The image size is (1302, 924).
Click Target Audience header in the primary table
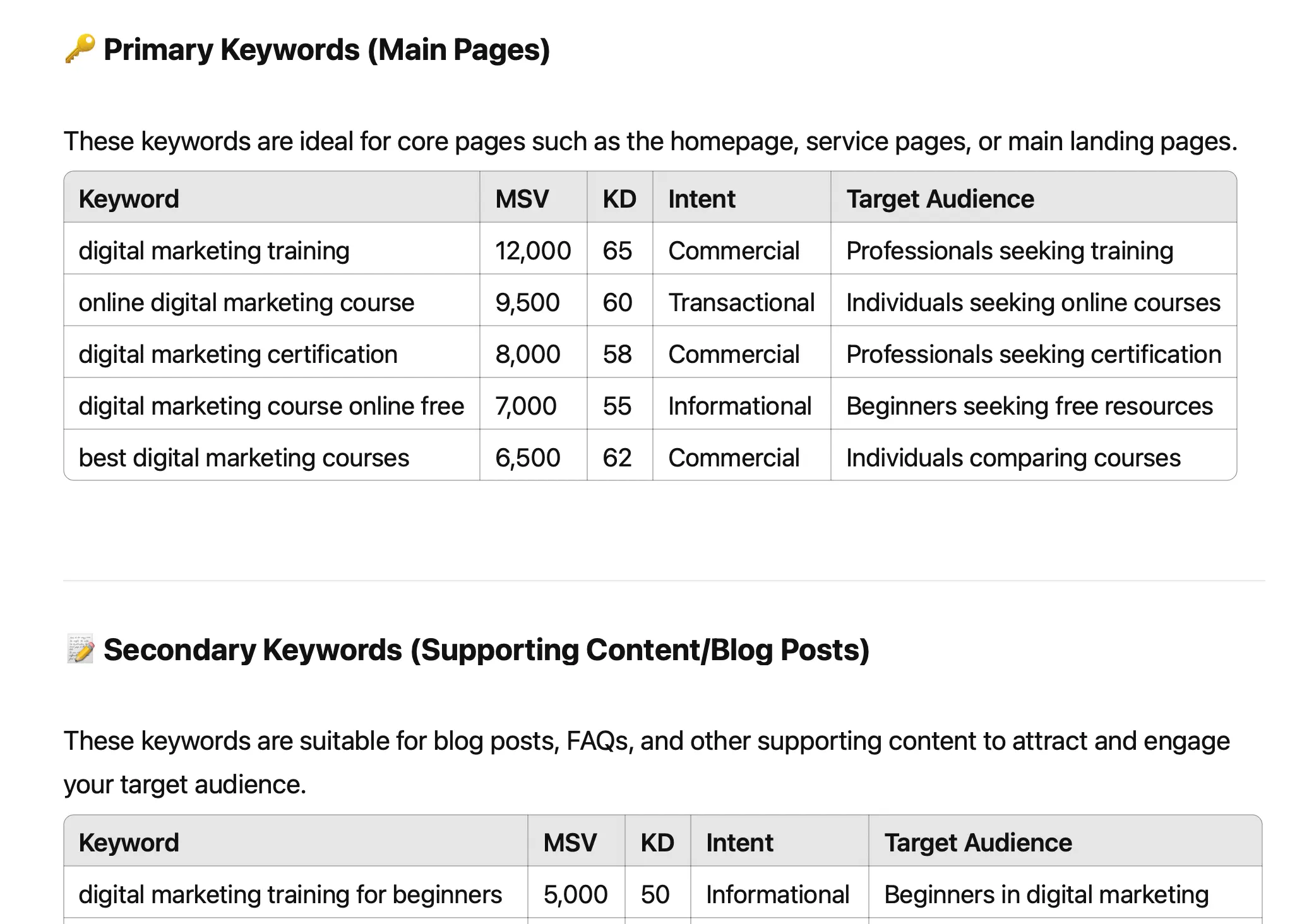click(x=940, y=199)
